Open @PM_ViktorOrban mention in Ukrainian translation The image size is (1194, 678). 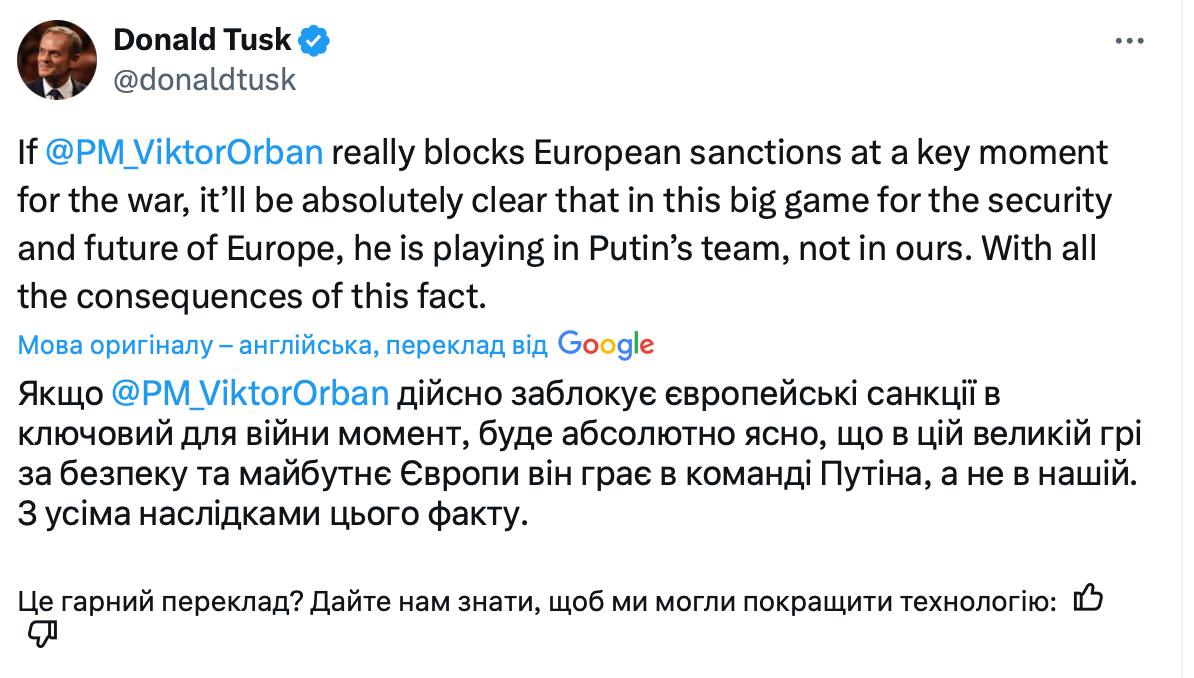[250, 393]
